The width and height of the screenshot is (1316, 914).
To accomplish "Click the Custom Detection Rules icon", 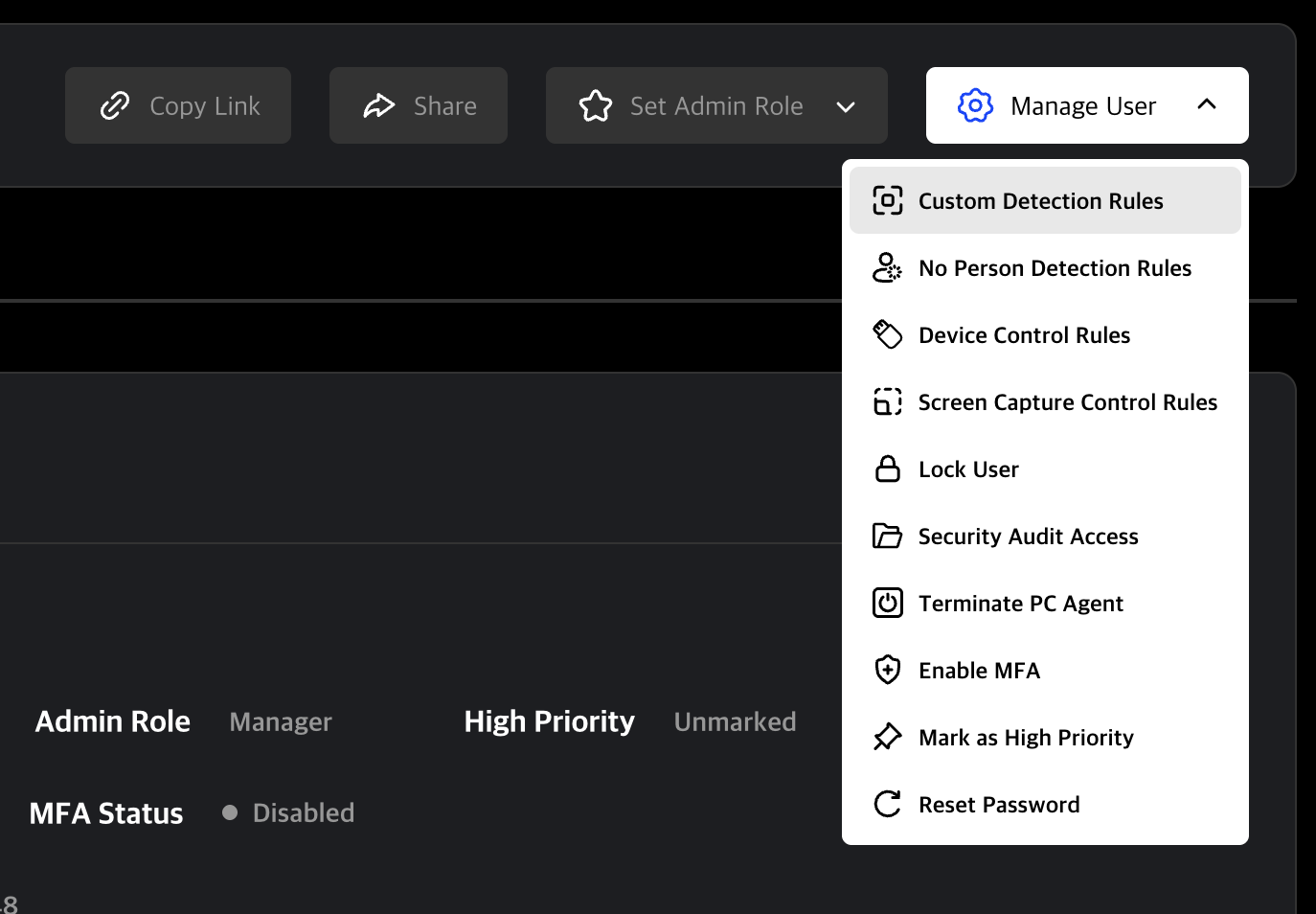I will pos(888,200).
